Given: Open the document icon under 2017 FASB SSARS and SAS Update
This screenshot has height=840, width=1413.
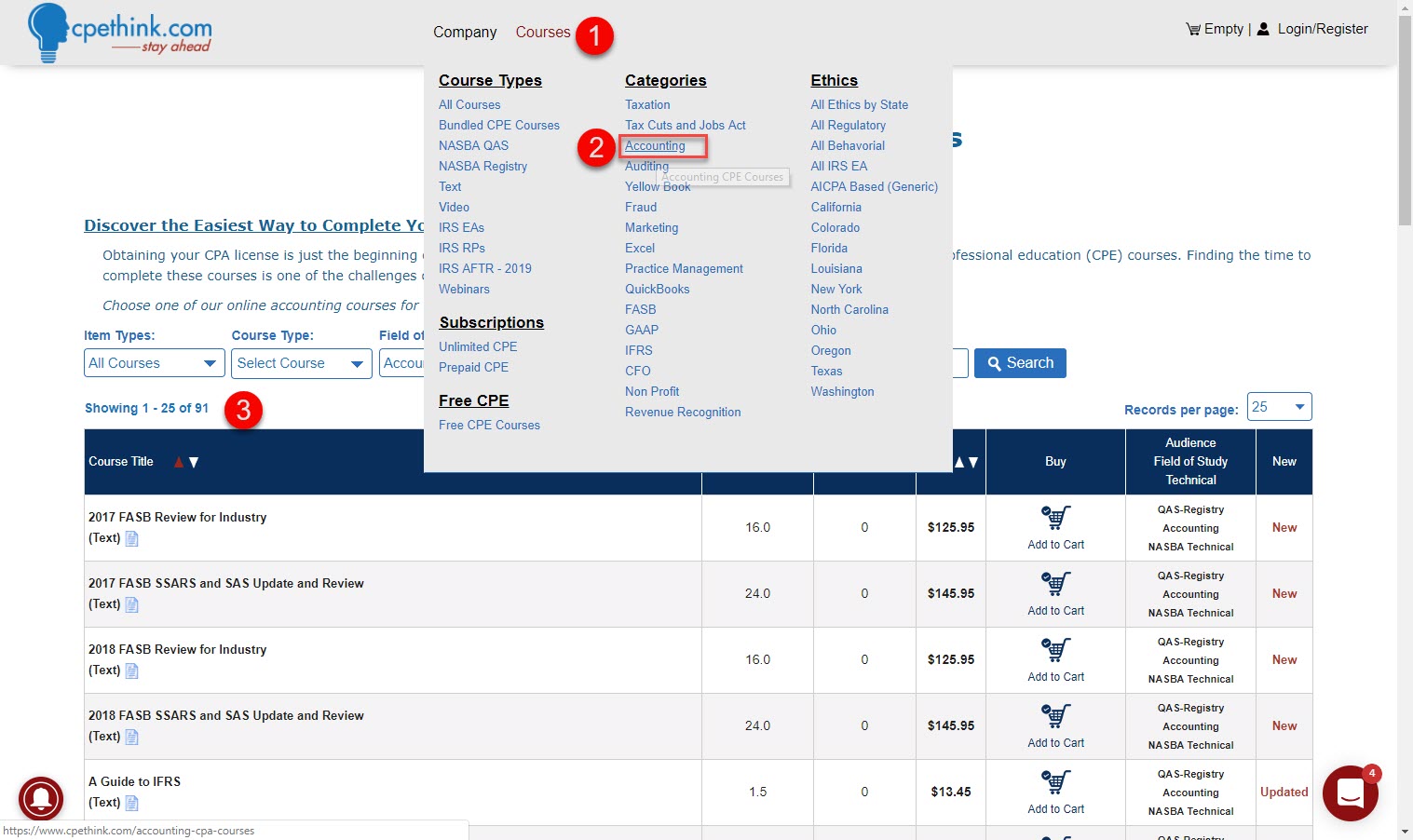Looking at the screenshot, I should coord(131,603).
